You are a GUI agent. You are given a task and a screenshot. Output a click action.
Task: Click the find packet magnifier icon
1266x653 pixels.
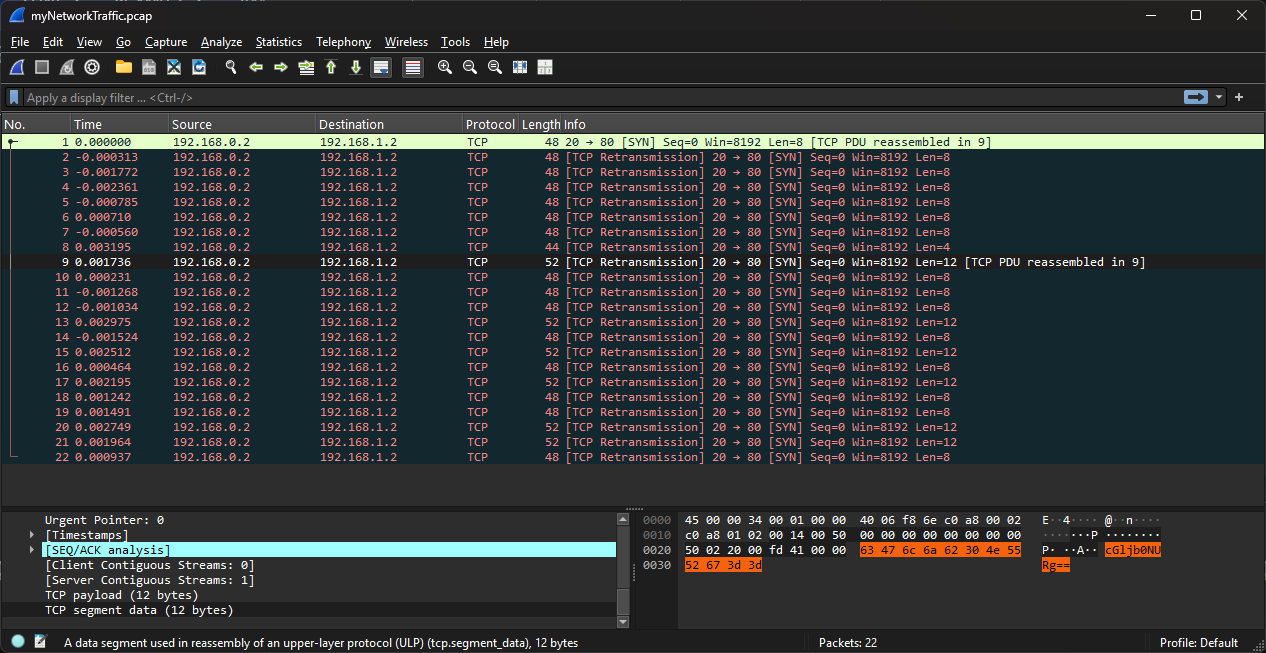click(230, 67)
